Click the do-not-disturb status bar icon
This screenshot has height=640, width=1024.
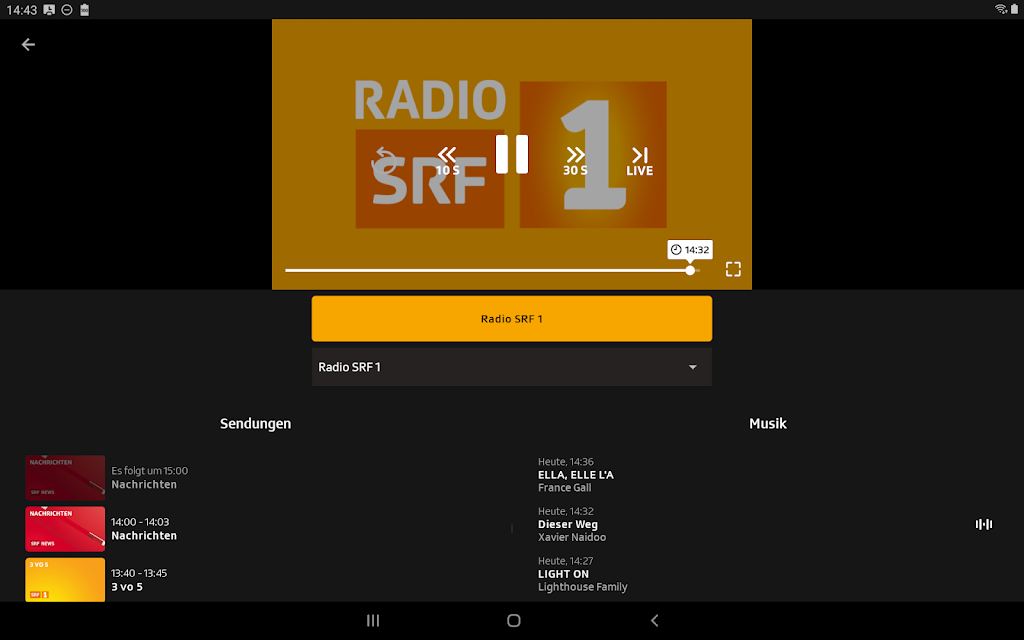pos(67,10)
